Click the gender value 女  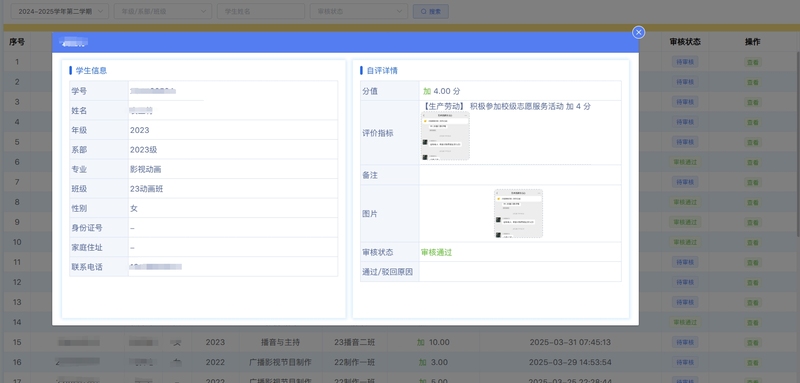134,208
